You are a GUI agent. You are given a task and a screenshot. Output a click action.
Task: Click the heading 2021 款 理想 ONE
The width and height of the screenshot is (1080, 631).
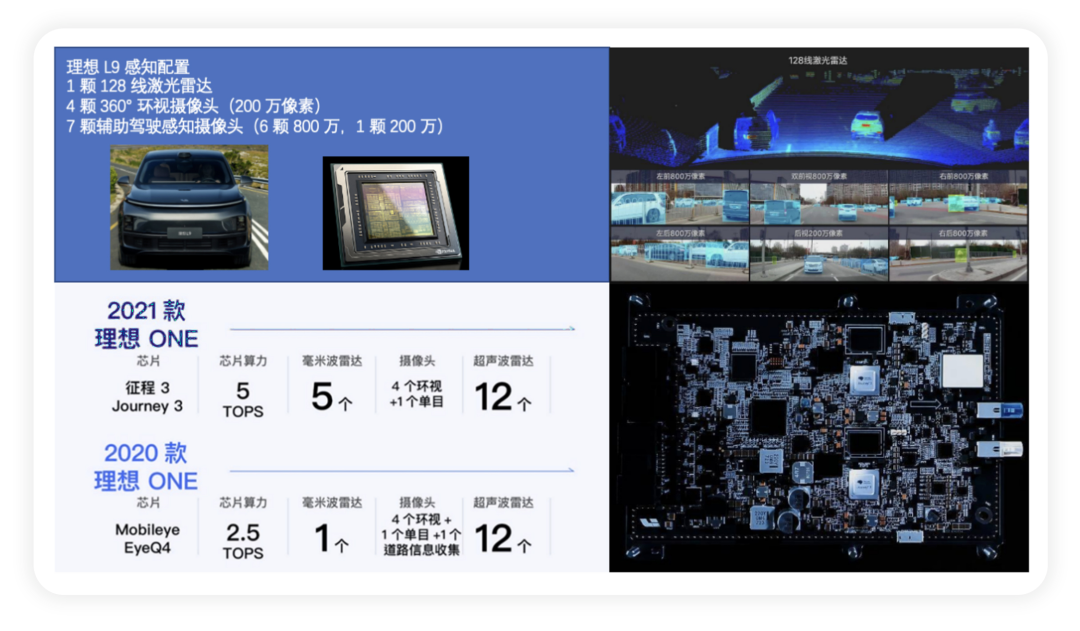click(146, 324)
